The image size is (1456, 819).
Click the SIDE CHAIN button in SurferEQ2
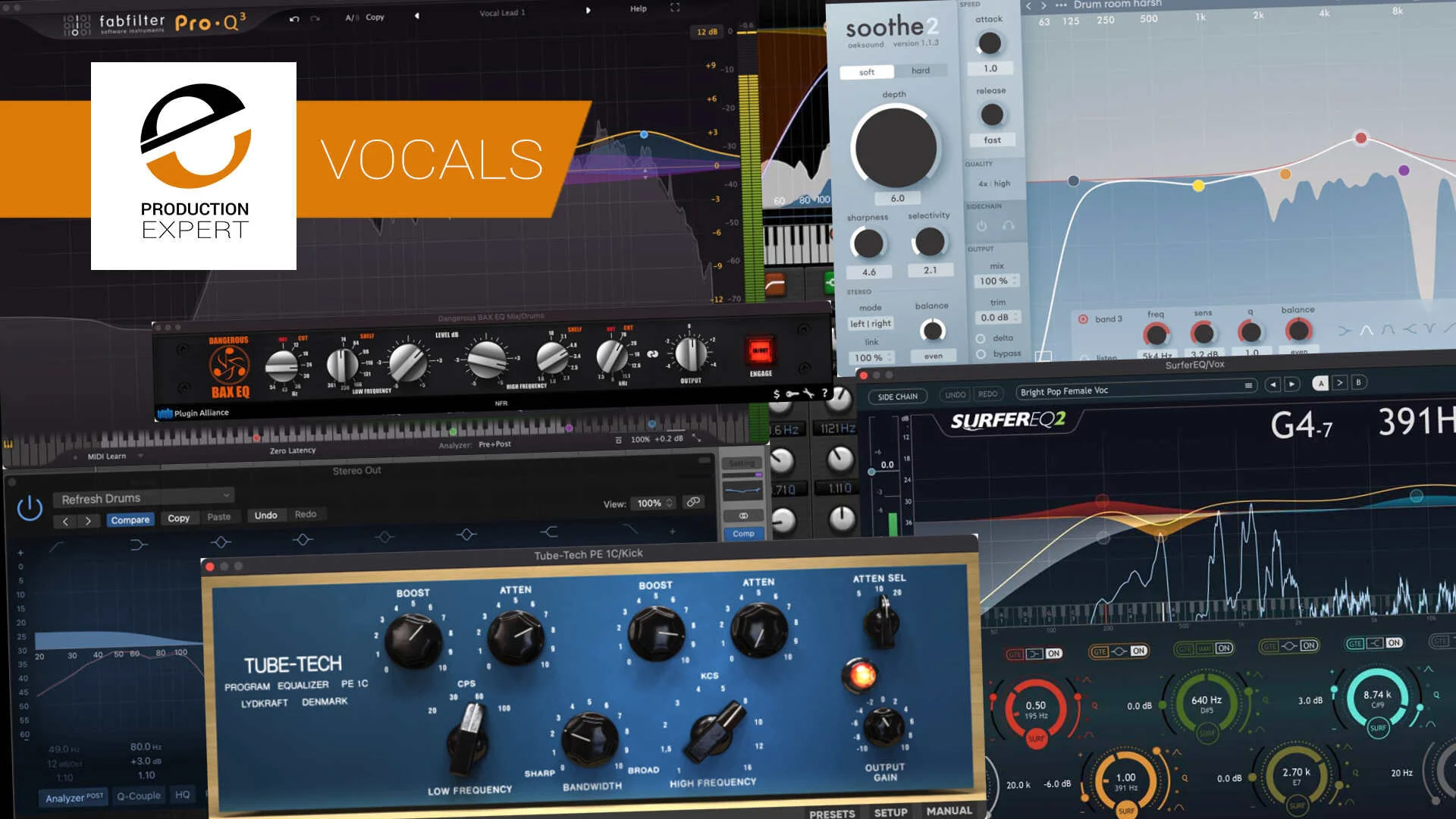pyautogui.click(x=897, y=397)
